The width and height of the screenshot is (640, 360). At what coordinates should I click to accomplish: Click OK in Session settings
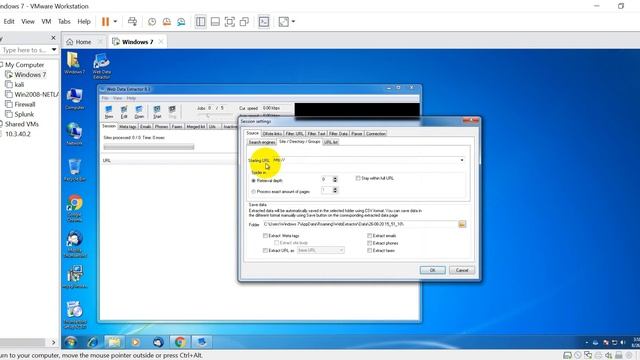pyautogui.click(x=433, y=270)
